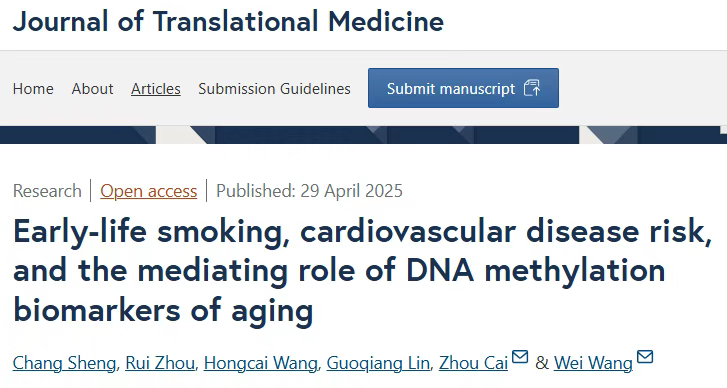Click the dark blue decorative banner strip
The image size is (727, 388).
tap(364, 135)
